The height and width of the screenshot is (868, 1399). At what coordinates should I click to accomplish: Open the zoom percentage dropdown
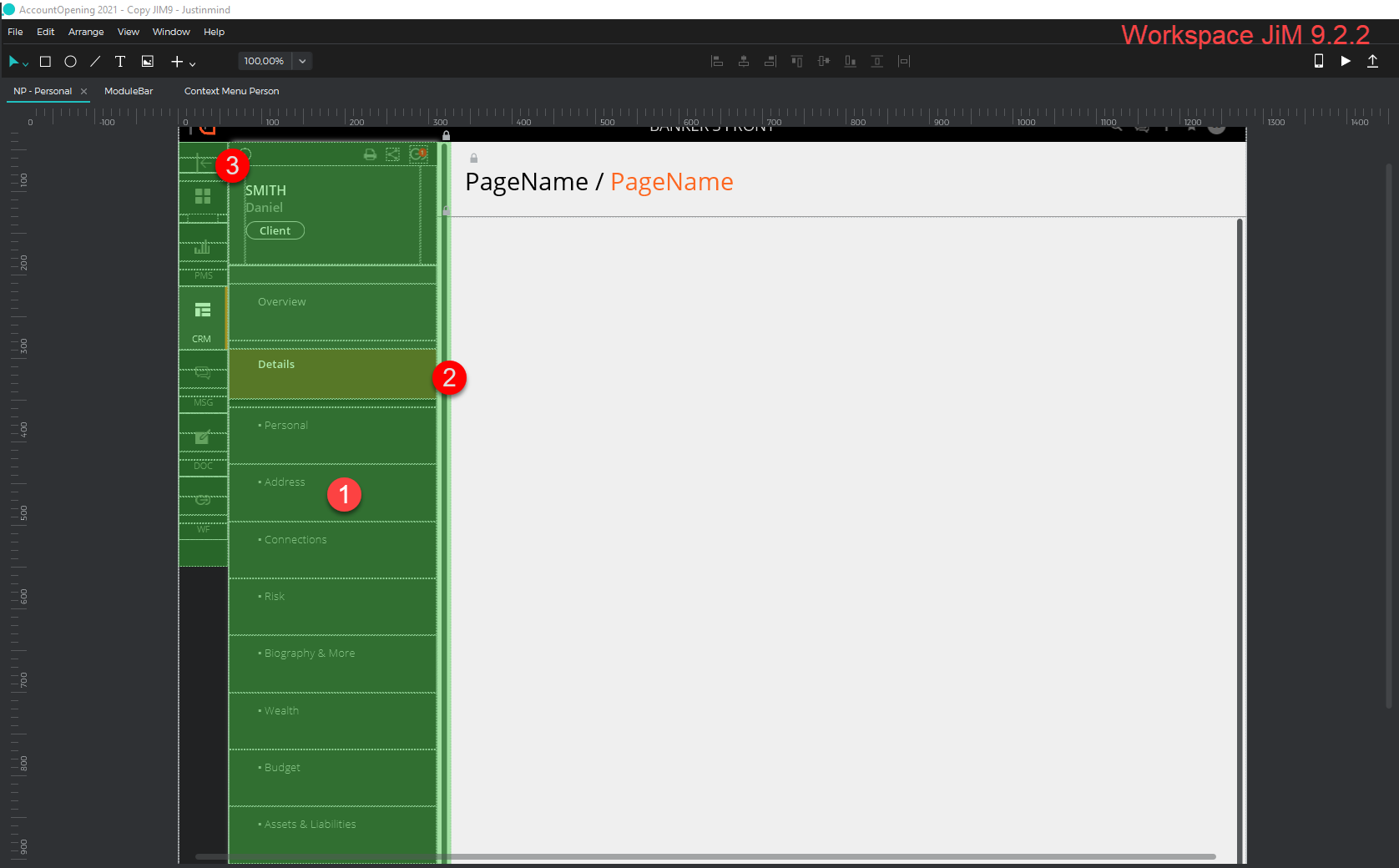[302, 61]
